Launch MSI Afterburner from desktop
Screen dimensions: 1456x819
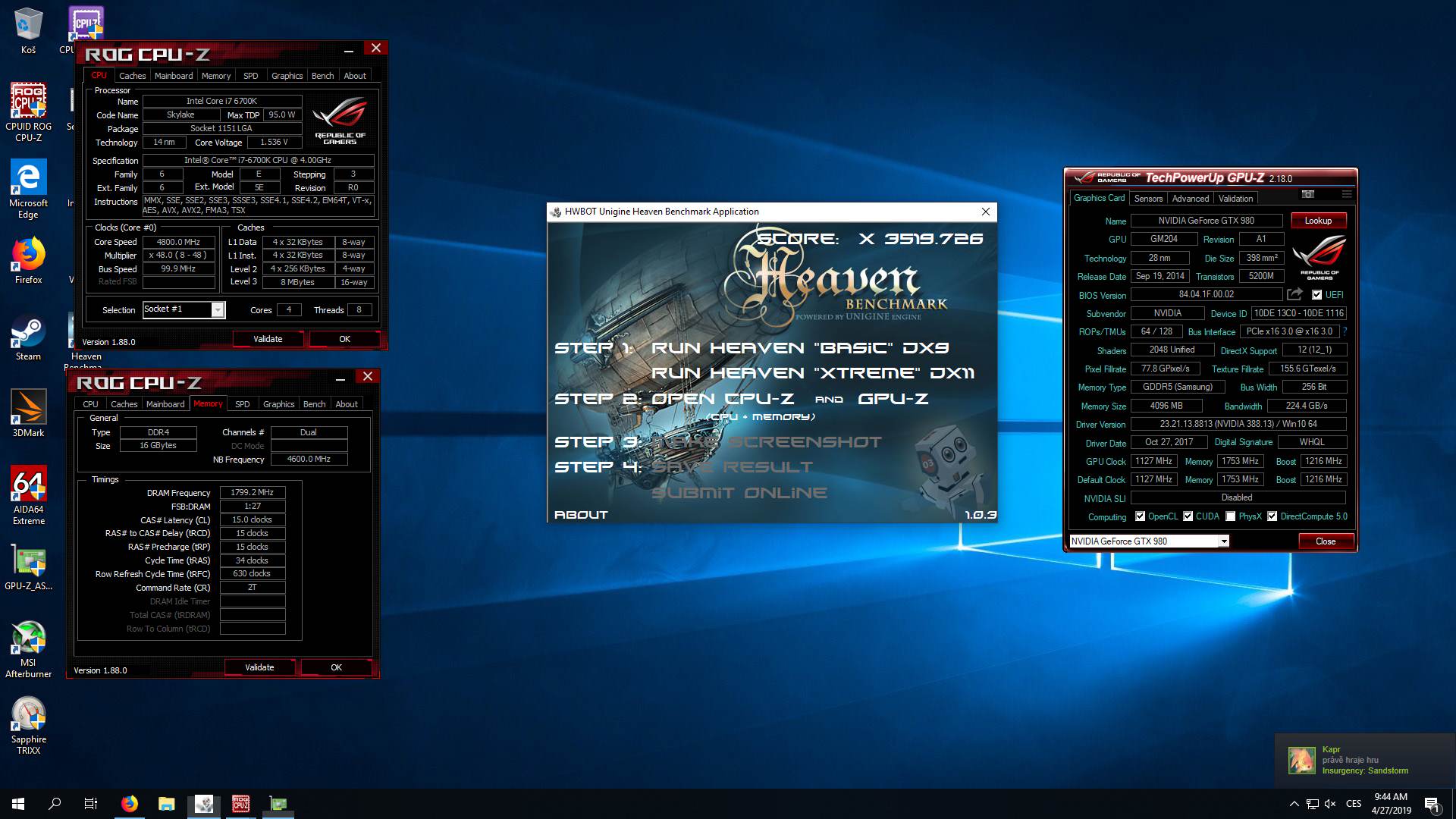(28, 649)
